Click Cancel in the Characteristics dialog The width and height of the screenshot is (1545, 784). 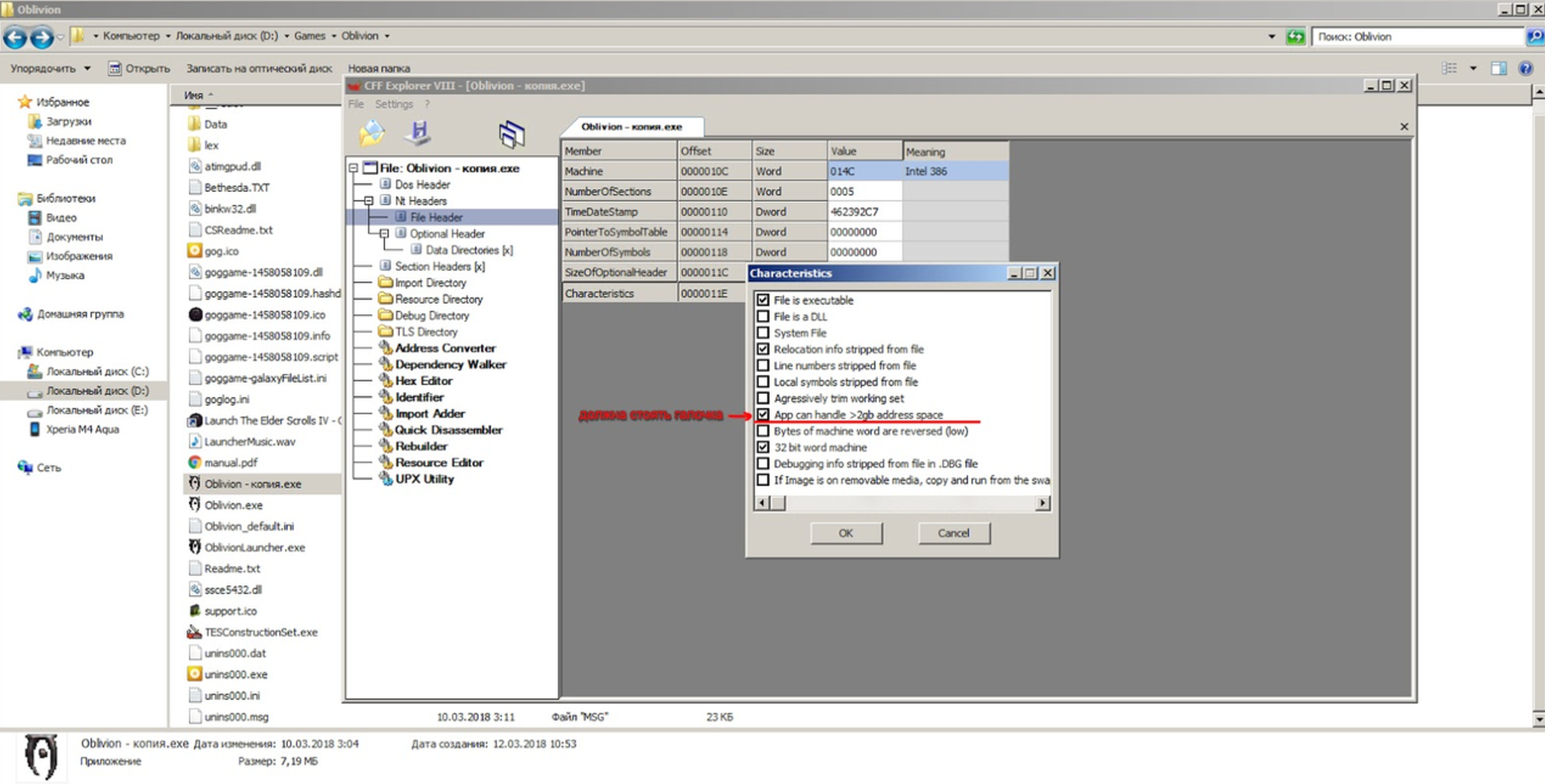[x=953, y=533]
